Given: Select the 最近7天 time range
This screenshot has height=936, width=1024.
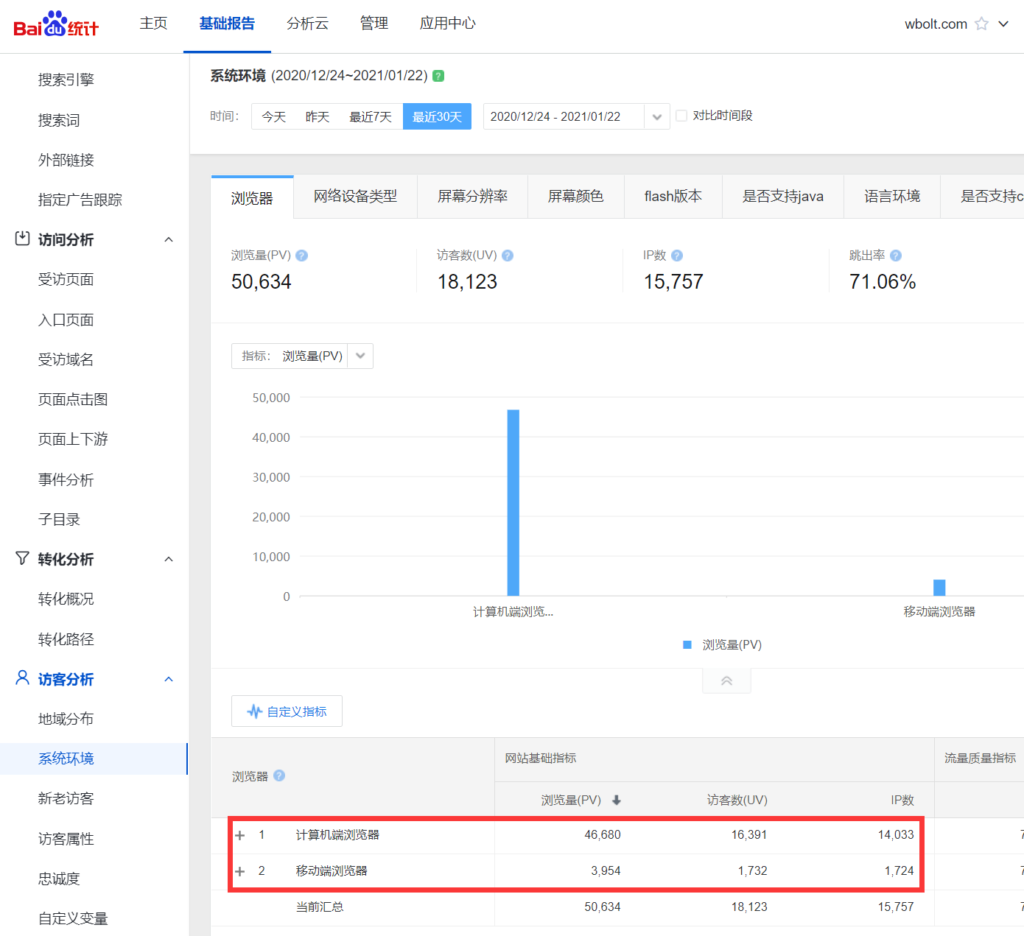Looking at the screenshot, I should point(370,117).
